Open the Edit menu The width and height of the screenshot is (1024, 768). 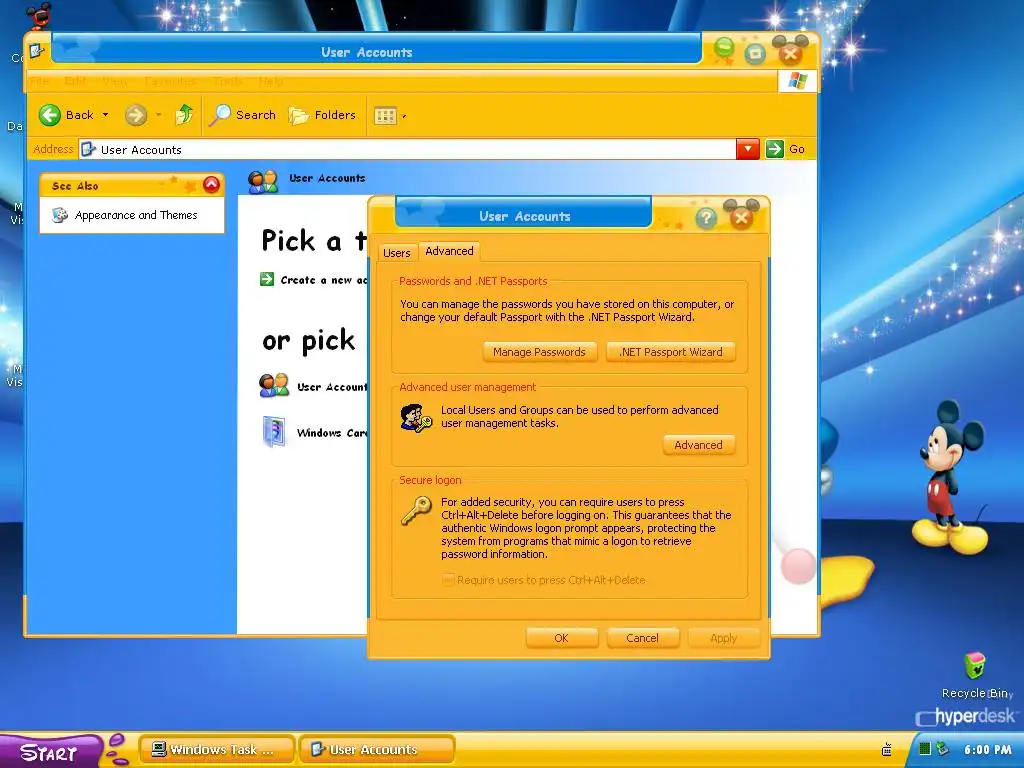coord(75,81)
